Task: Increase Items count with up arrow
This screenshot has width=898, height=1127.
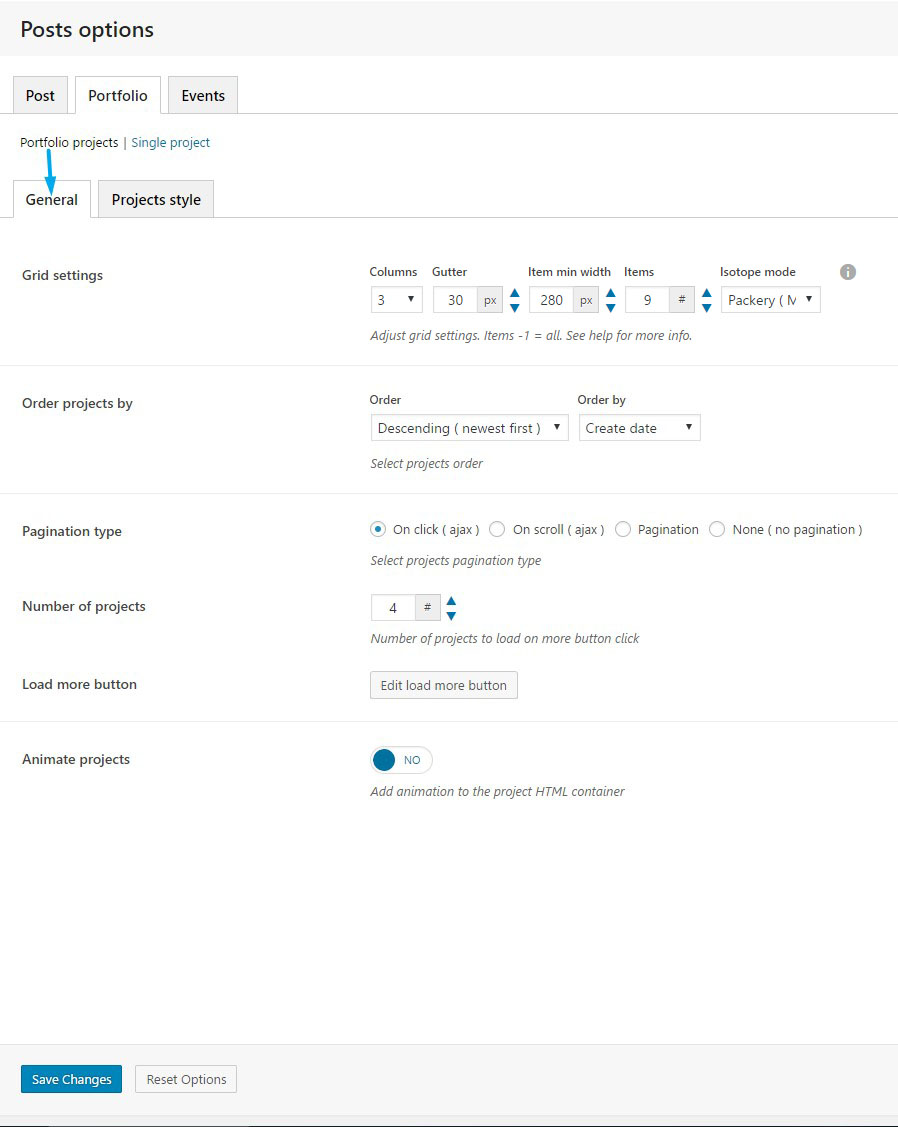Action: point(707,294)
